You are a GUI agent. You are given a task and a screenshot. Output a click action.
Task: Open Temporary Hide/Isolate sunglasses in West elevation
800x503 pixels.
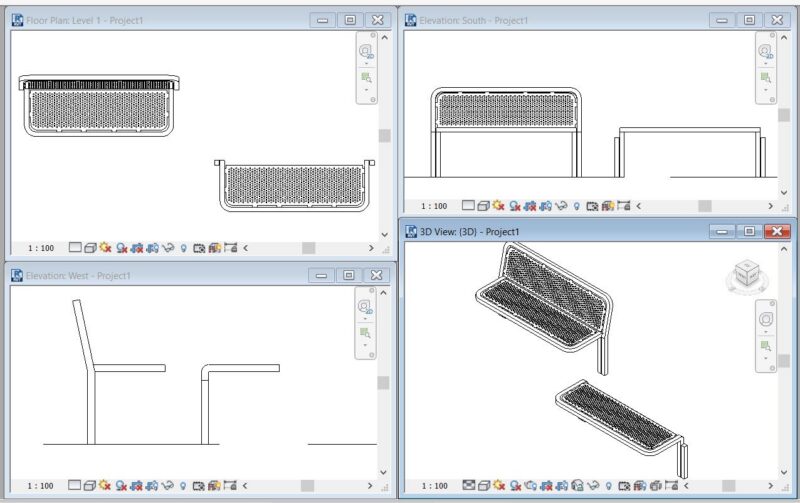pos(167,486)
